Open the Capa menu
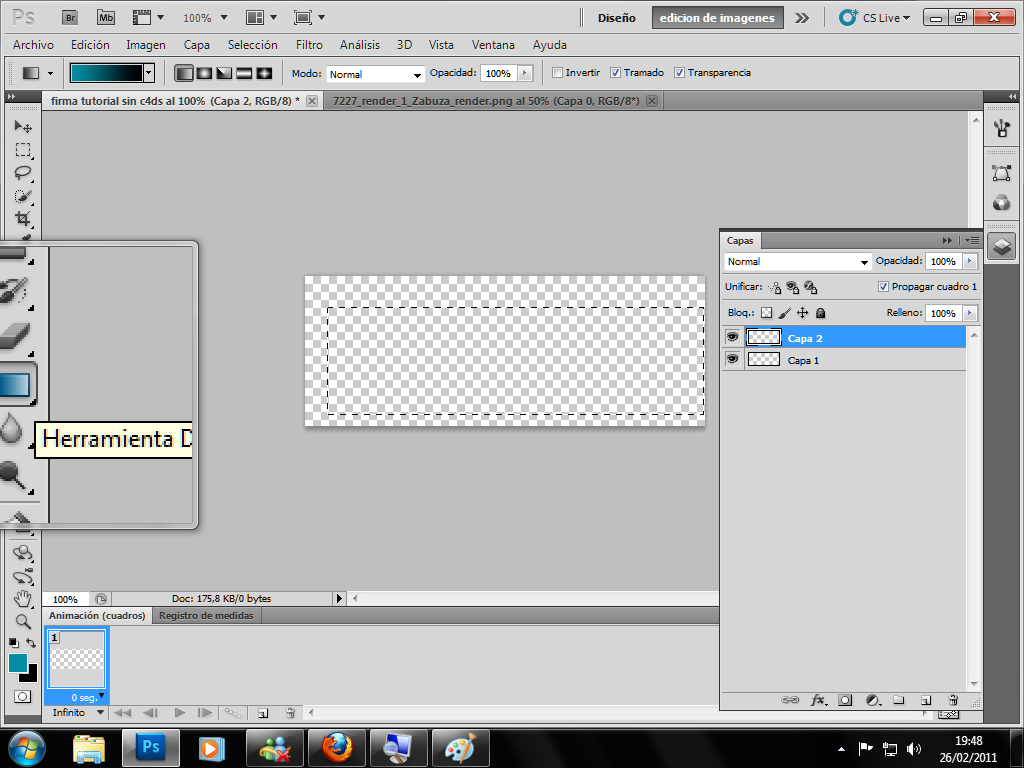1024x768 pixels. pyautogui.click(x=197, y=45)
